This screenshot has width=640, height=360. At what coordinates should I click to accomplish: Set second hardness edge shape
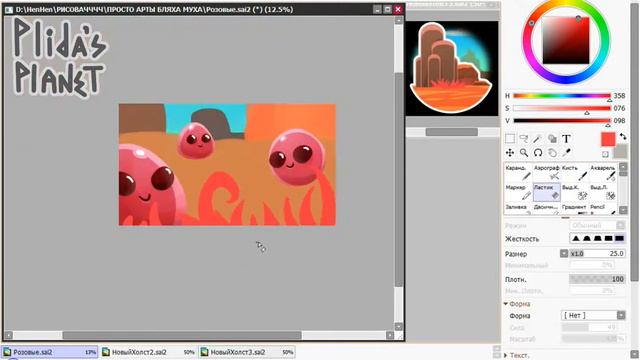coord(587,238)
